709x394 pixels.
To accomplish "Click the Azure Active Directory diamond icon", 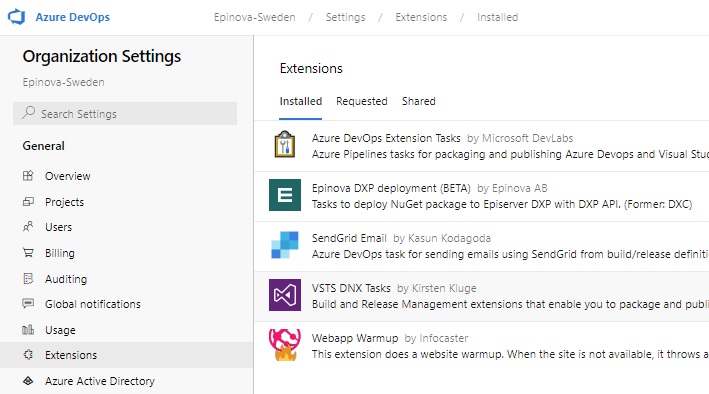I will (28, 381).
